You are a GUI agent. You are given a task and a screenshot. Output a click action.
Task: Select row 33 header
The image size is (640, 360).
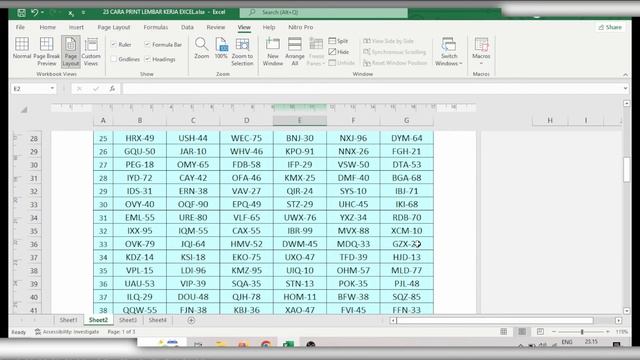33,204
